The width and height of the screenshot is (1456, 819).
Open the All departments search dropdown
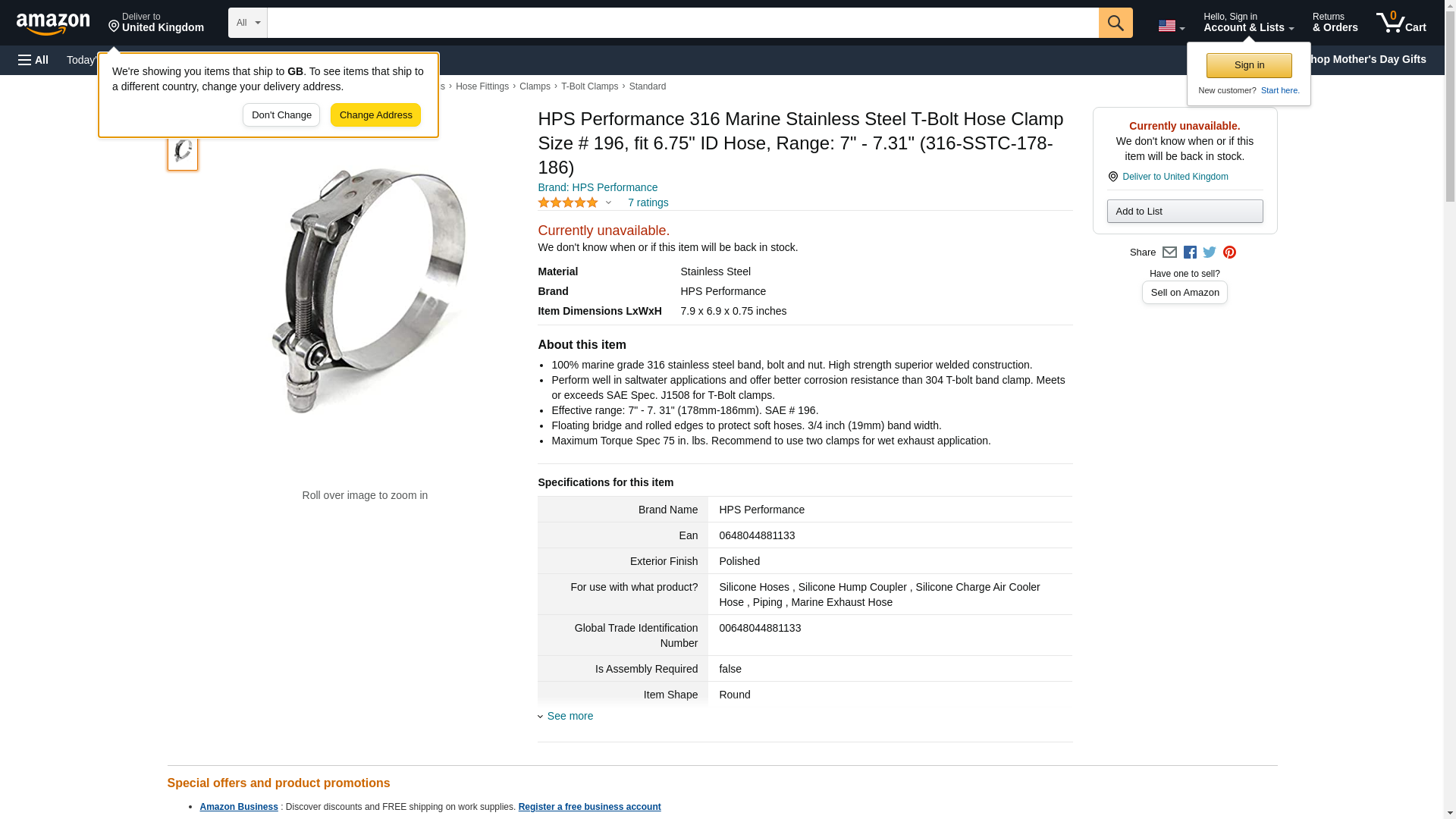[x=248, y=23]
